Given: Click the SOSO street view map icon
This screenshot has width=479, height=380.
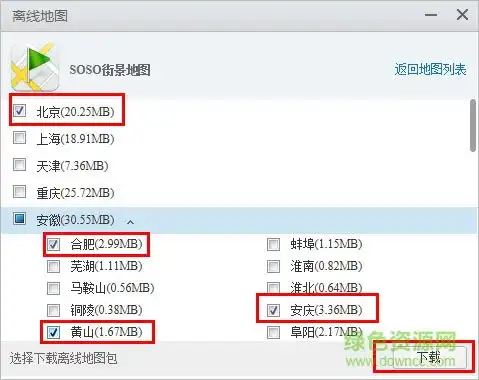Looking at the screenshot, I should pyautogui.click(x=36, y=67).
